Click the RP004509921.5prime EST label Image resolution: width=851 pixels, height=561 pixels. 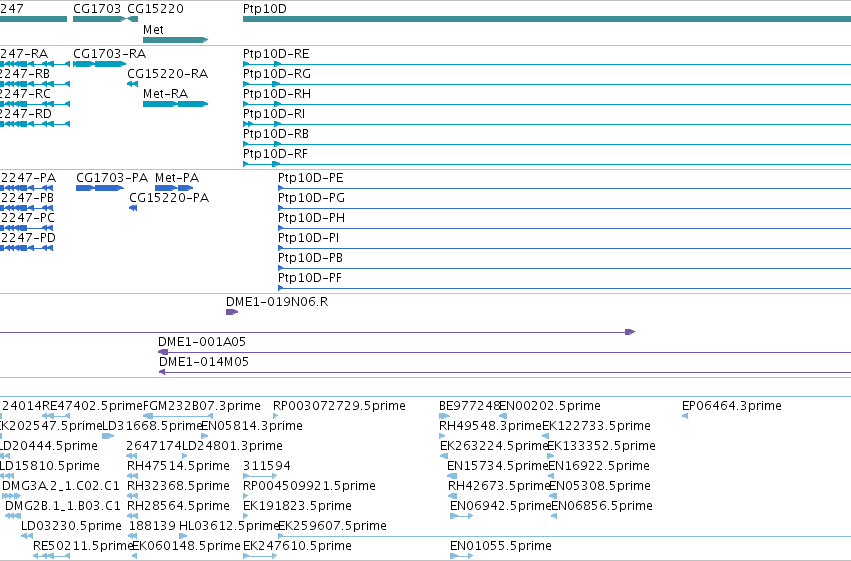[x=309, y=486]
